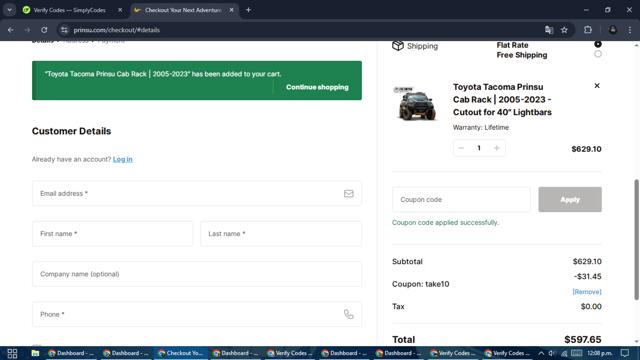Open the cab rack product thumbnail
The width and height of the screenshot is (640, 360).
[415, 104]
